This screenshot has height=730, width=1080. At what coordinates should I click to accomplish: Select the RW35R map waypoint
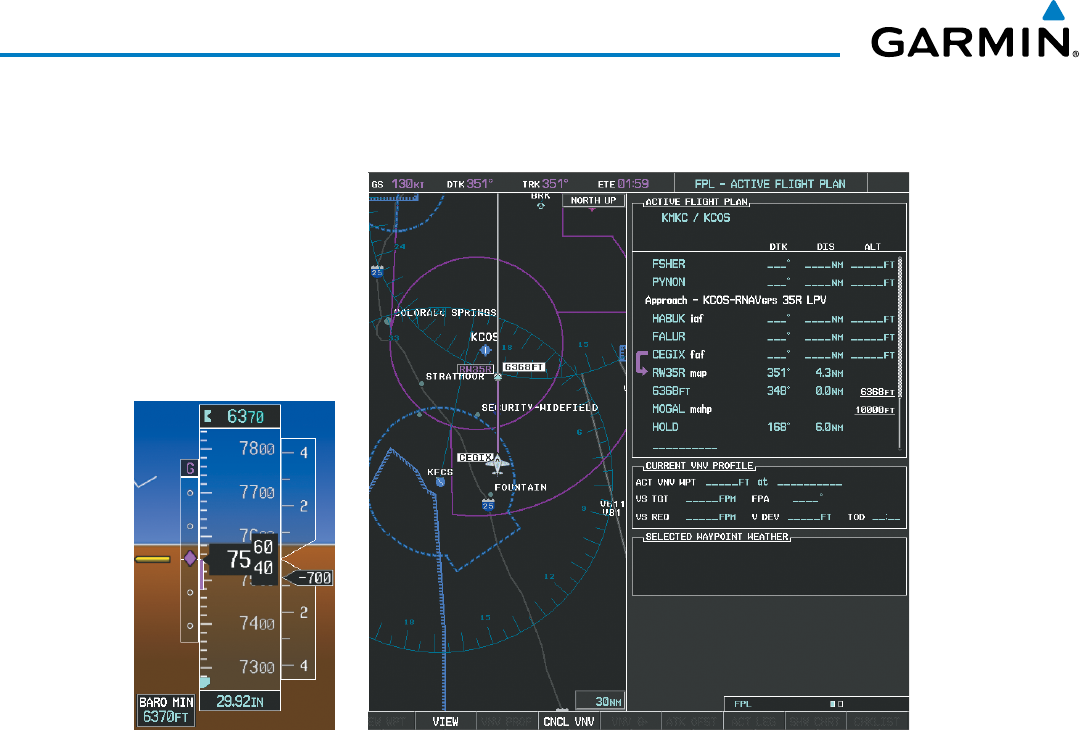(x=680, y=373)
